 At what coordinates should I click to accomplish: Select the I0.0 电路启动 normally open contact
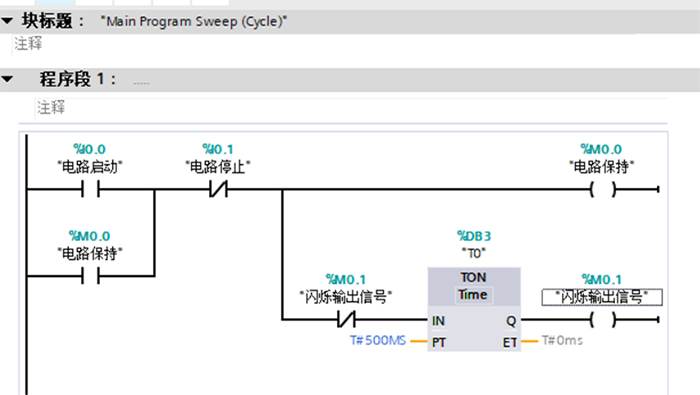click(x=90, y=189)
